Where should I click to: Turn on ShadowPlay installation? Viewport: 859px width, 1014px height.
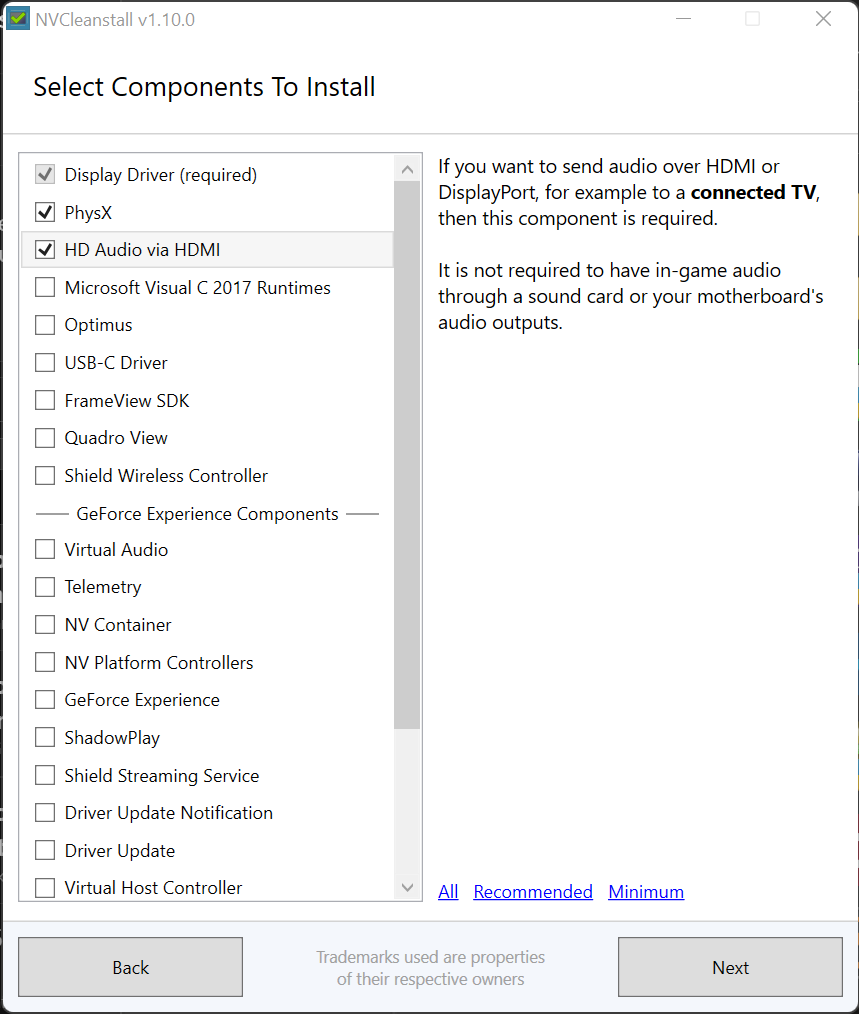pyautogui.click(x=45, y=738)
